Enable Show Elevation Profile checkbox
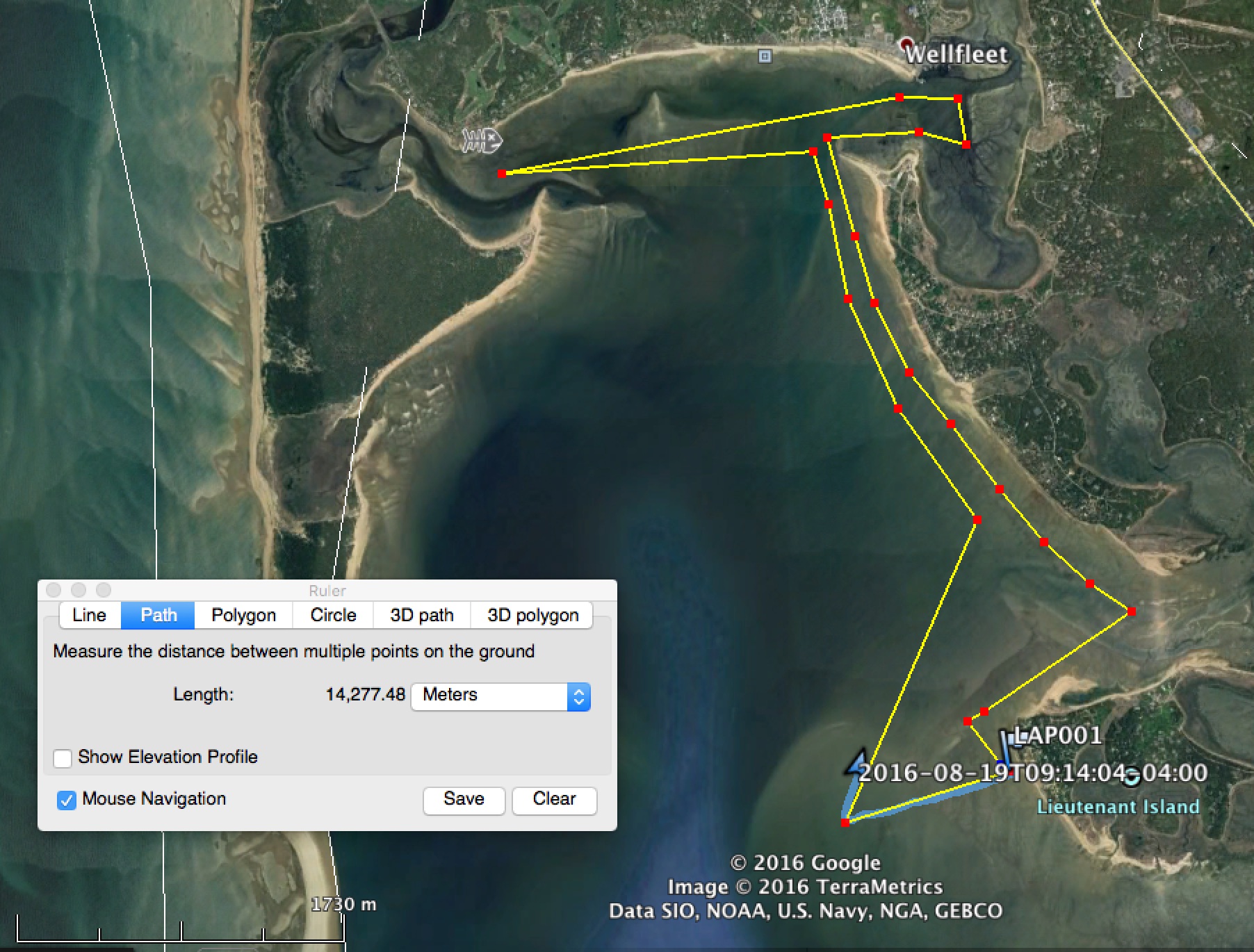 tap(63, 757)
